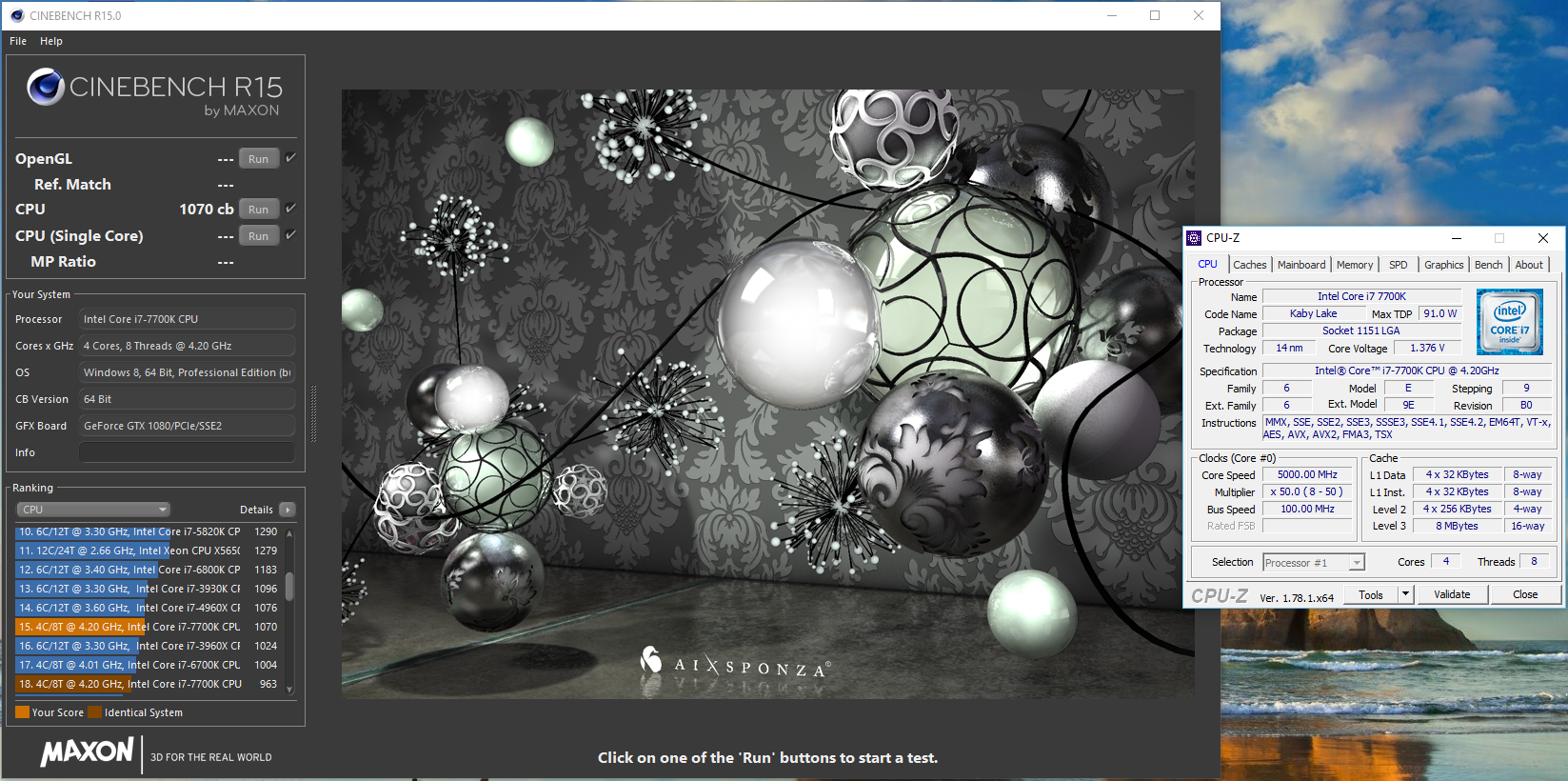This screenshot has width=1568, height=781.
Task: Switch to the Graphics tab in CPU-Z
Action: (1443, 265)
